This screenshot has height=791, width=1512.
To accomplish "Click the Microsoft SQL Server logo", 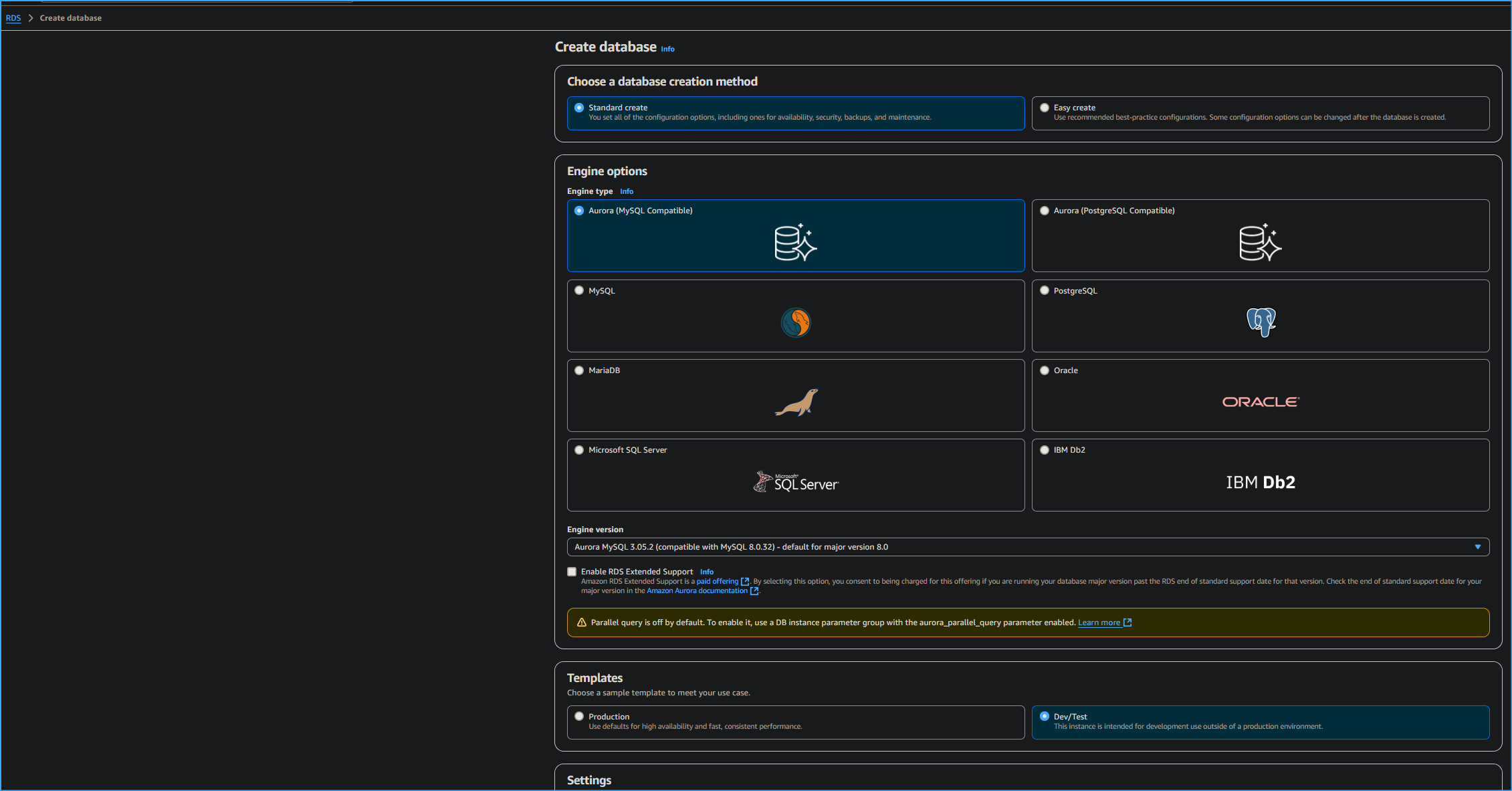I will [795, 481].
